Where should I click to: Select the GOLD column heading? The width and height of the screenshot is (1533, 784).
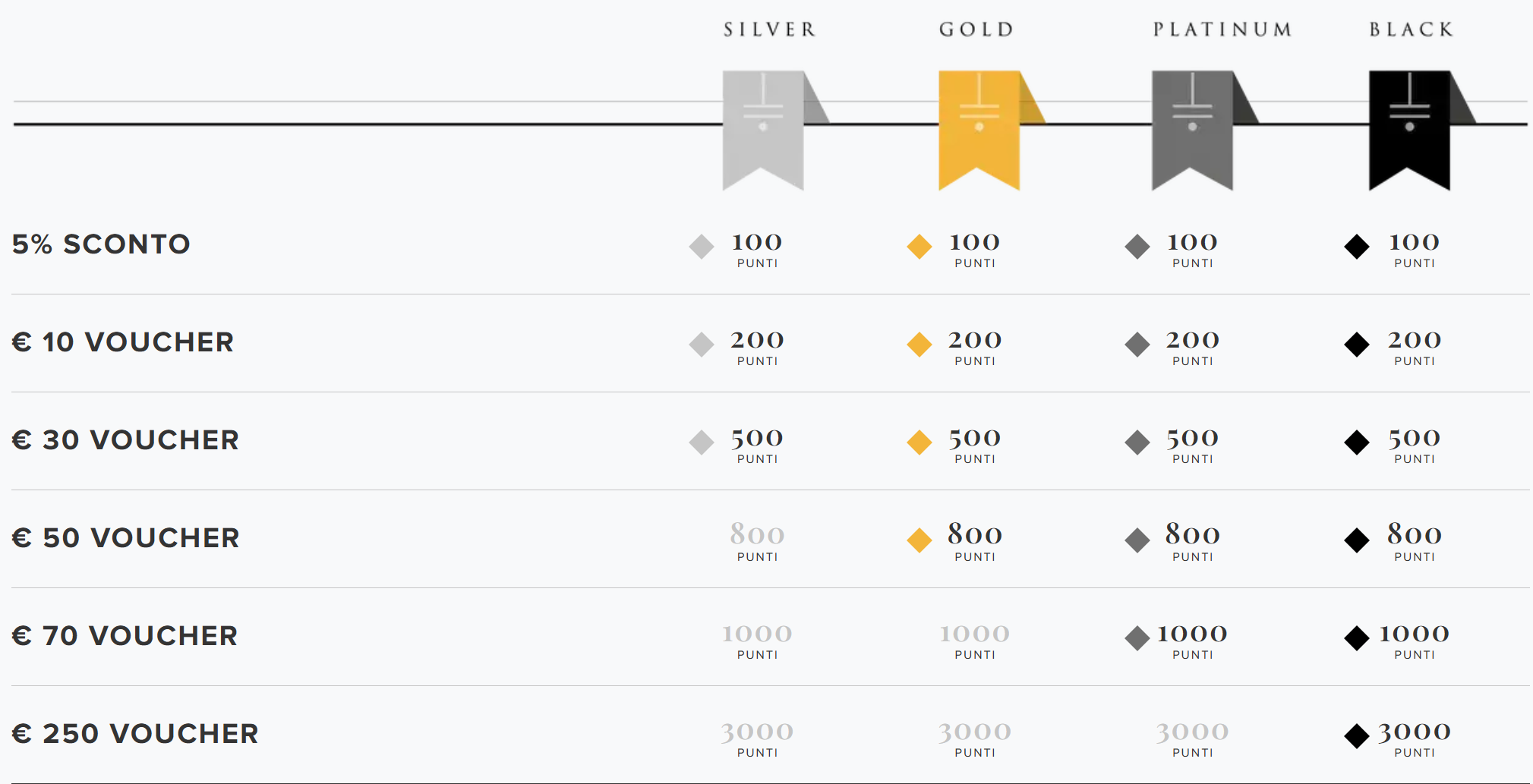click(977, 30)
